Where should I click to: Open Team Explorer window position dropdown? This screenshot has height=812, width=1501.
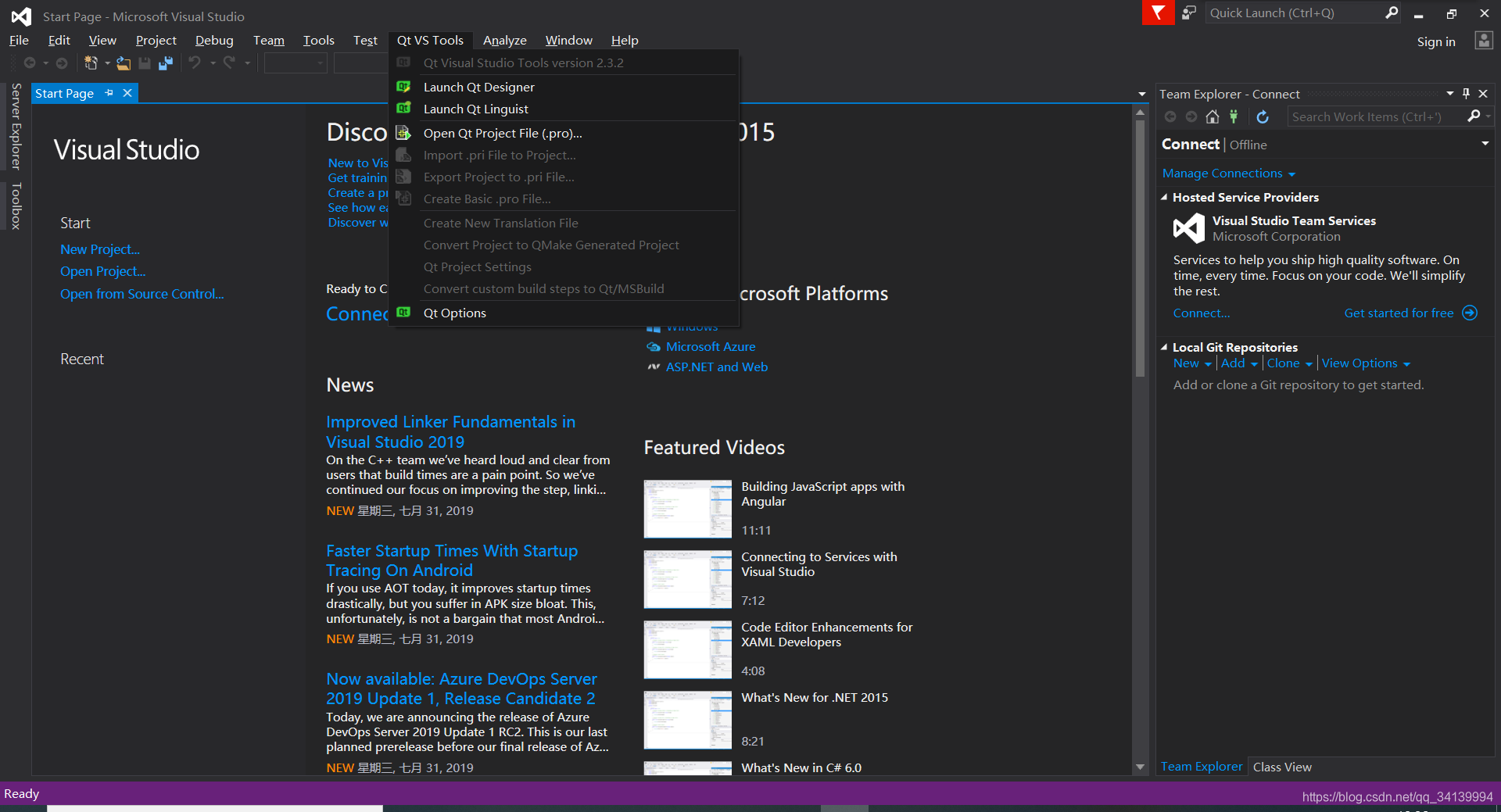(1450, 94)
